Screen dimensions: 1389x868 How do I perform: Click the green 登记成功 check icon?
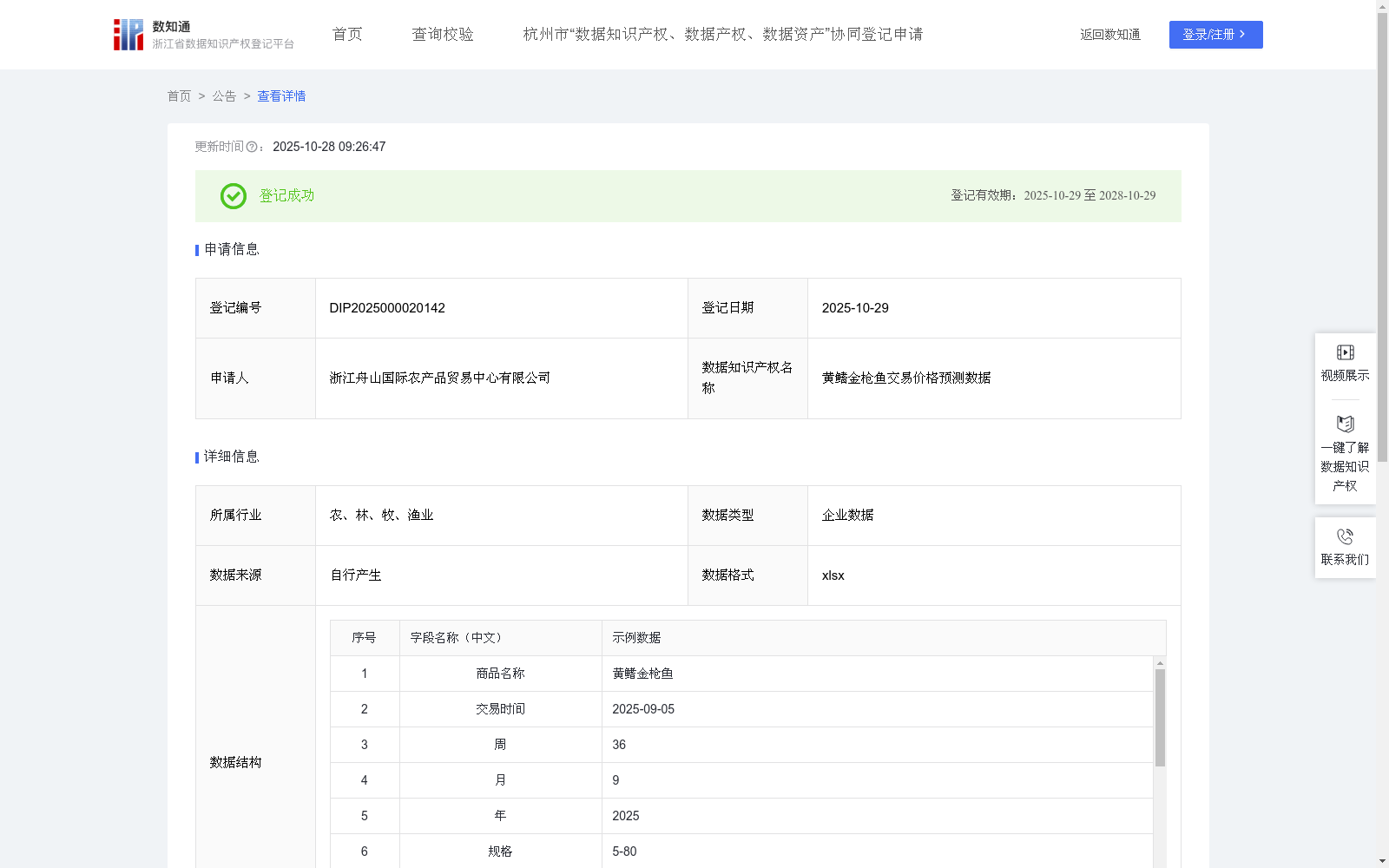click(x=233, y=196)
